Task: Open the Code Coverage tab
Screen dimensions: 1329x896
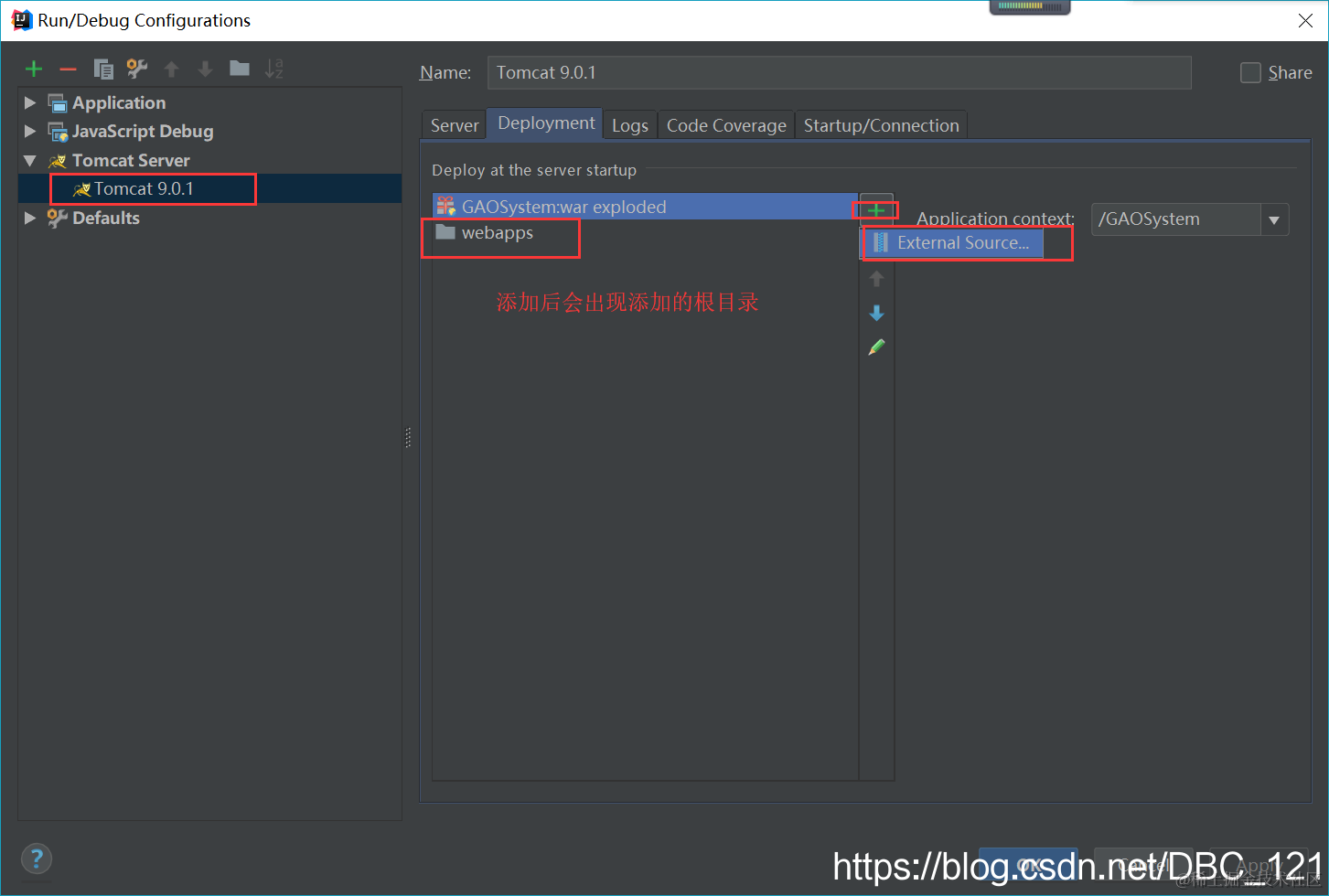Action: pyautogui.click(x=726, y=125)
